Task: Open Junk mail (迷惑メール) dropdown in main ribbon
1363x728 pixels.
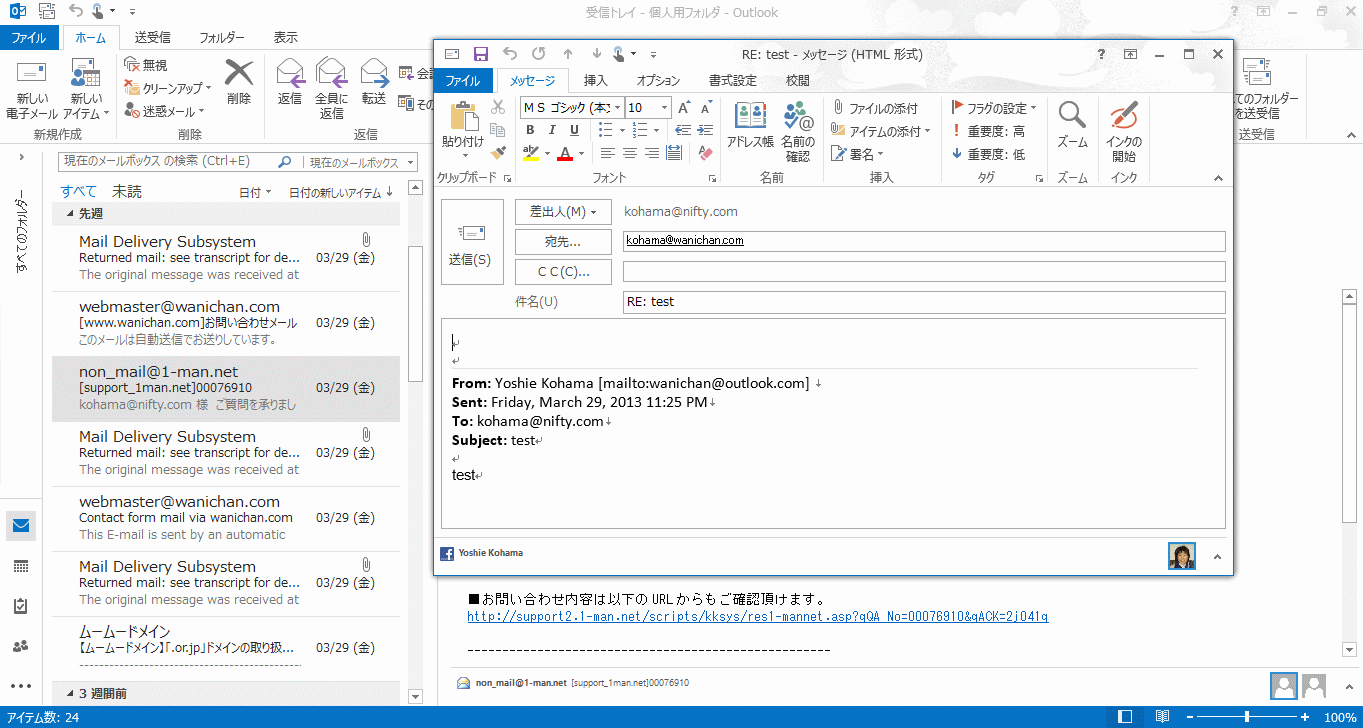Action: (165, 111)
